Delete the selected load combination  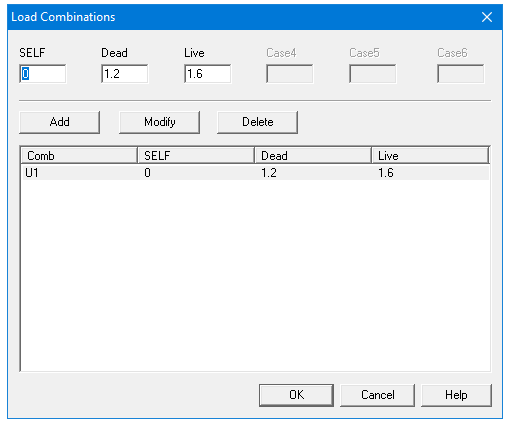tap(257, 122)
